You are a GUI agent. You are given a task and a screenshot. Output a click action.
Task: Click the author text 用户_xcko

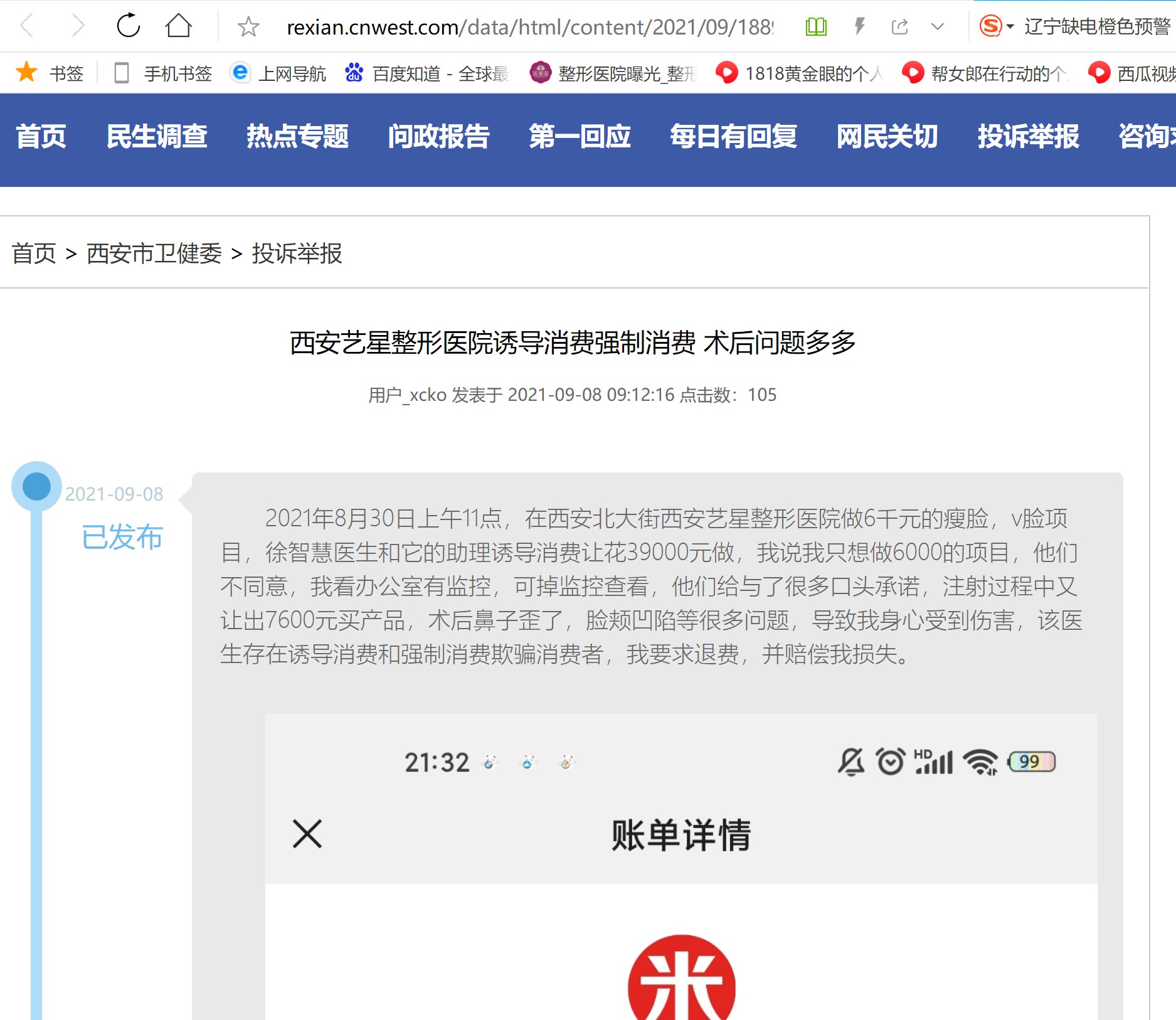tap(408, 395)
